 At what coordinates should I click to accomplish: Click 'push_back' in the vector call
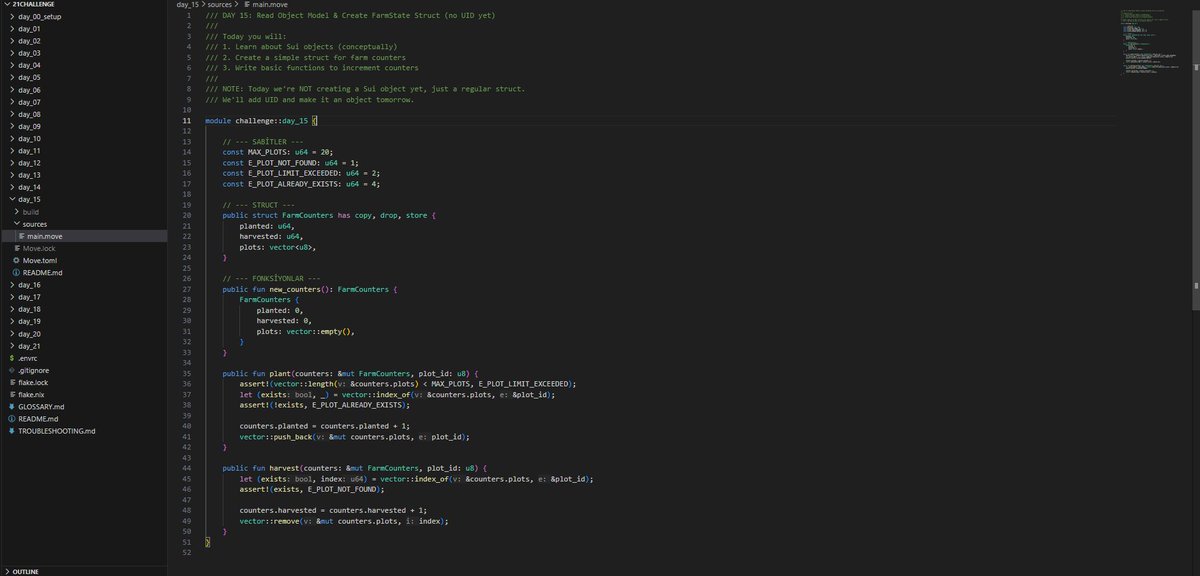click(x=291, y=437)
